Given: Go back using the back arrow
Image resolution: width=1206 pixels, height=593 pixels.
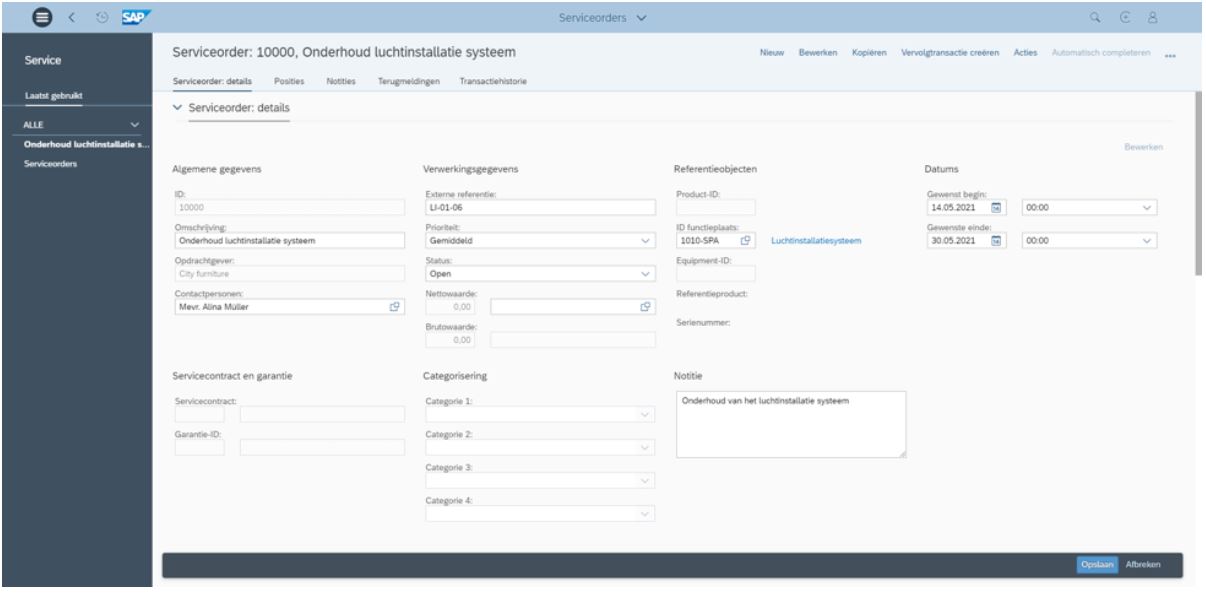Looking at the screenshot, I should point(72,18).
